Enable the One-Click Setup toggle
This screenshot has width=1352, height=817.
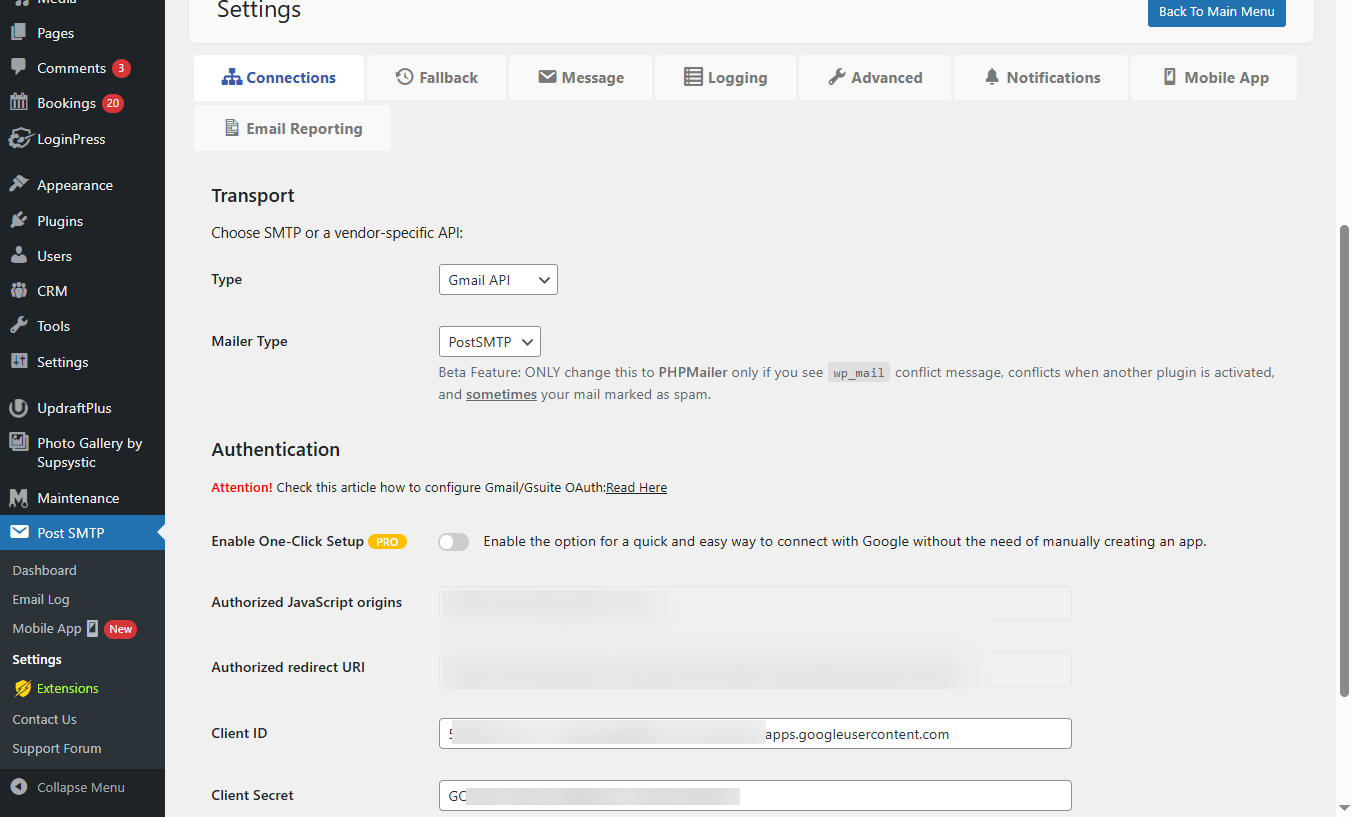point(454,542)
